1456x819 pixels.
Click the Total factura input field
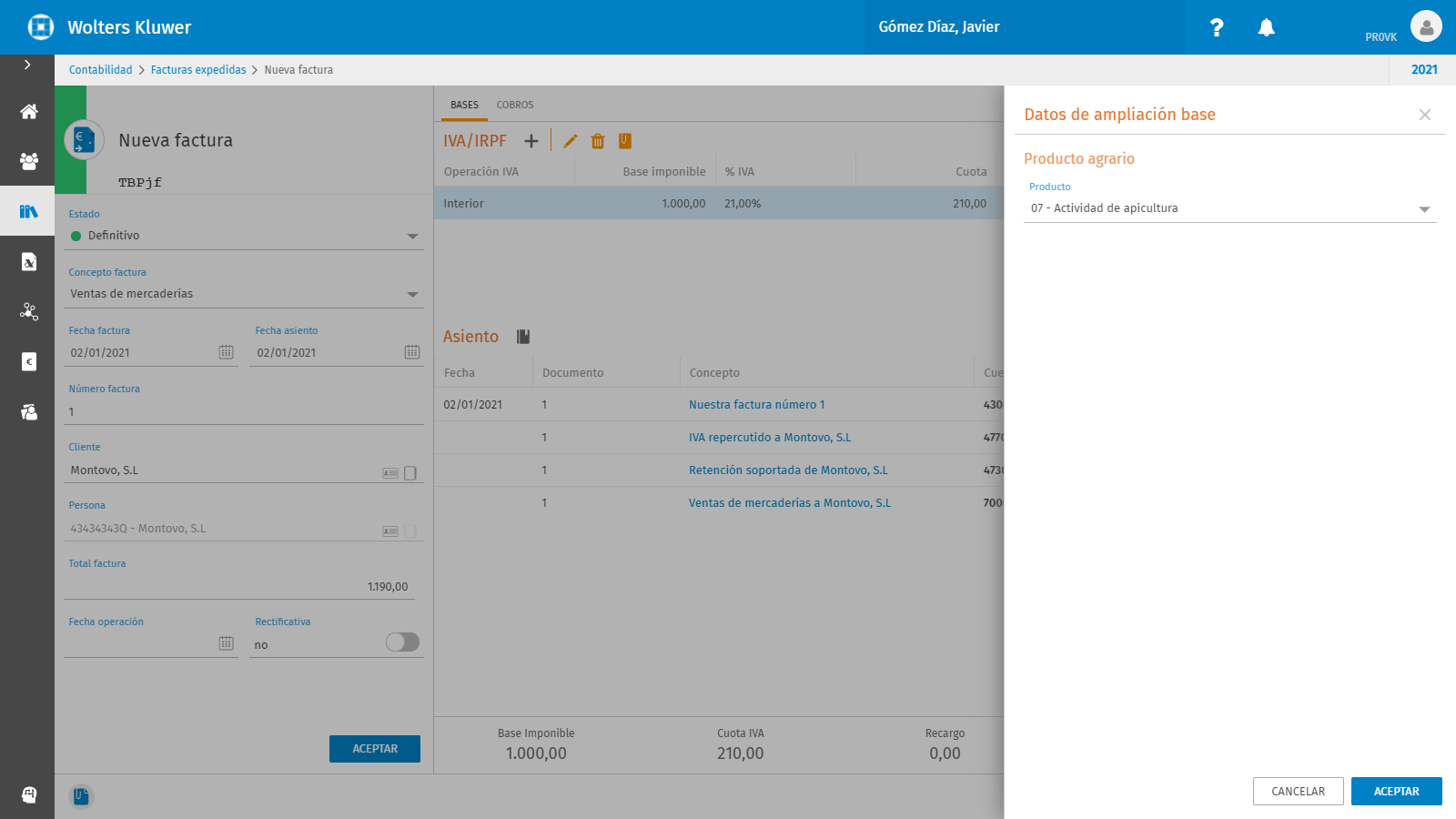[x=239, y=587]
